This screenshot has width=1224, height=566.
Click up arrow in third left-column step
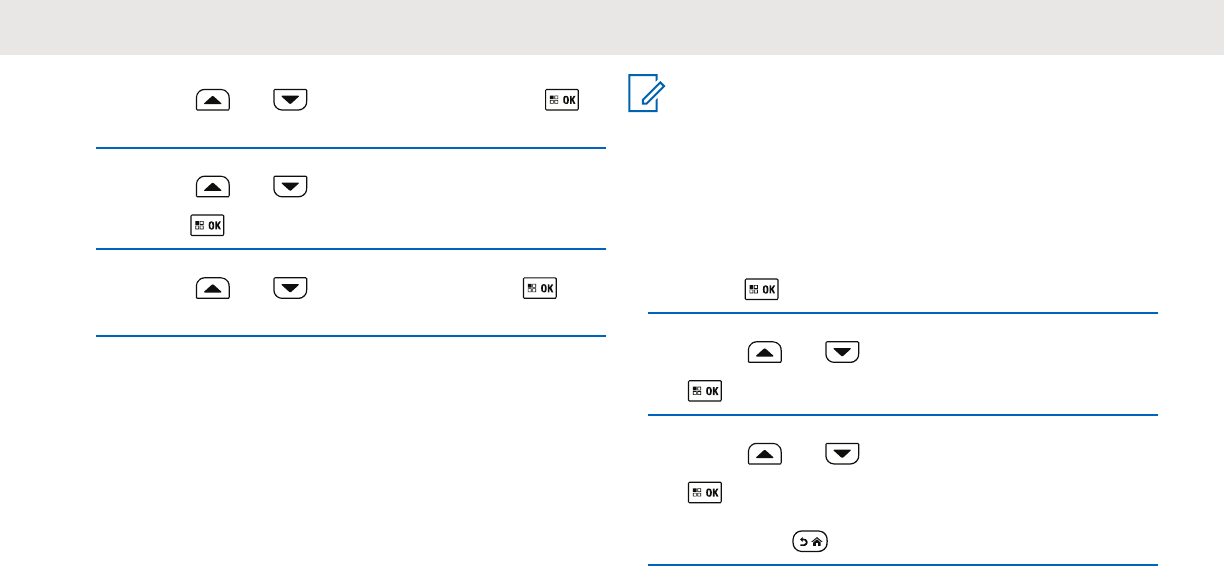(x=212, y=289)
